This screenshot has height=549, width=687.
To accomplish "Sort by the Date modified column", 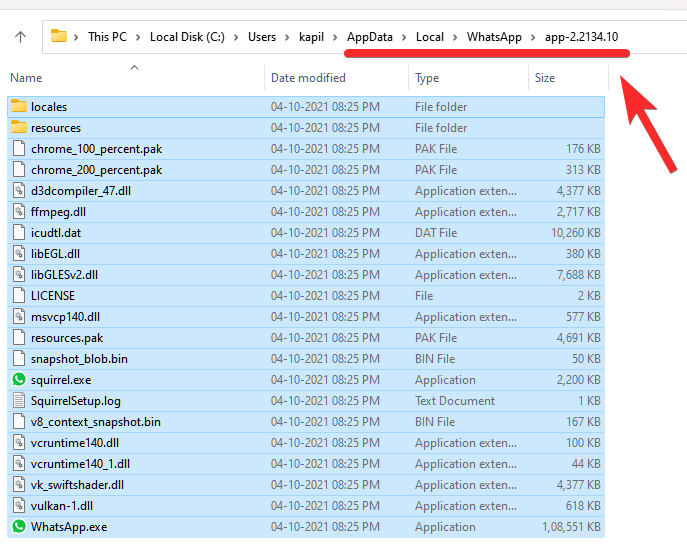I will (308, 78).
